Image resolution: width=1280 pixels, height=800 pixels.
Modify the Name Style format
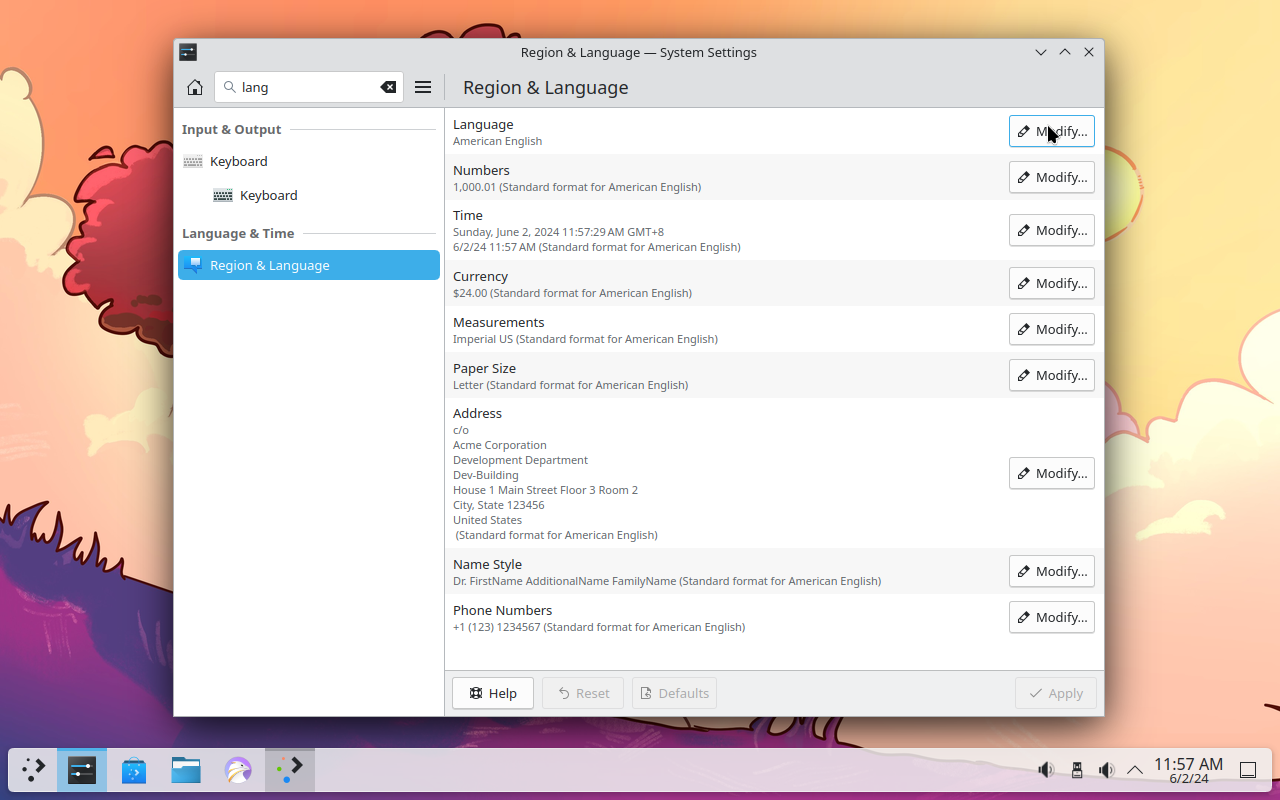tap(1052, 571)
